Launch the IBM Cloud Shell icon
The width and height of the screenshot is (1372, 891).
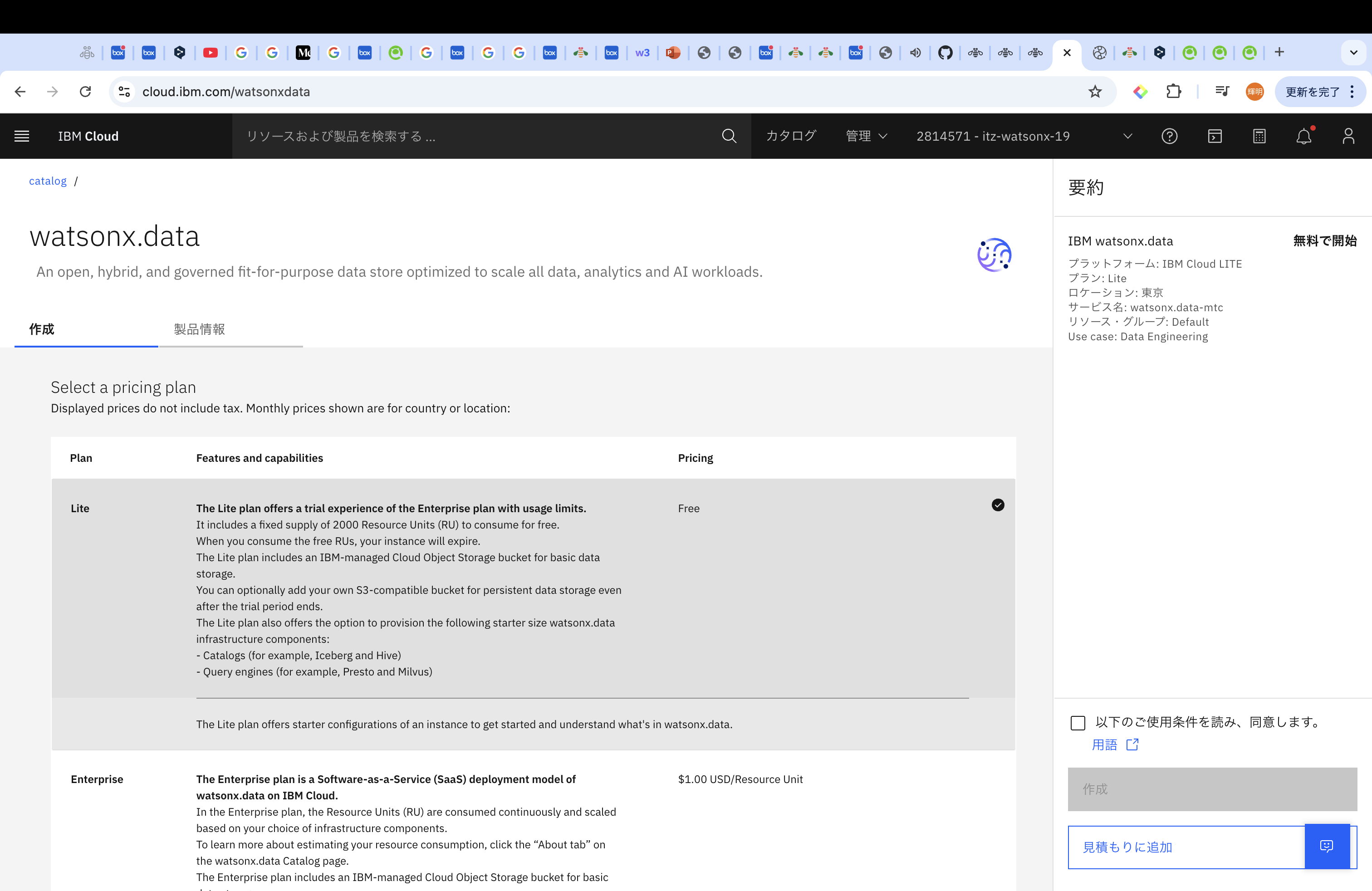click(1214, 136)
